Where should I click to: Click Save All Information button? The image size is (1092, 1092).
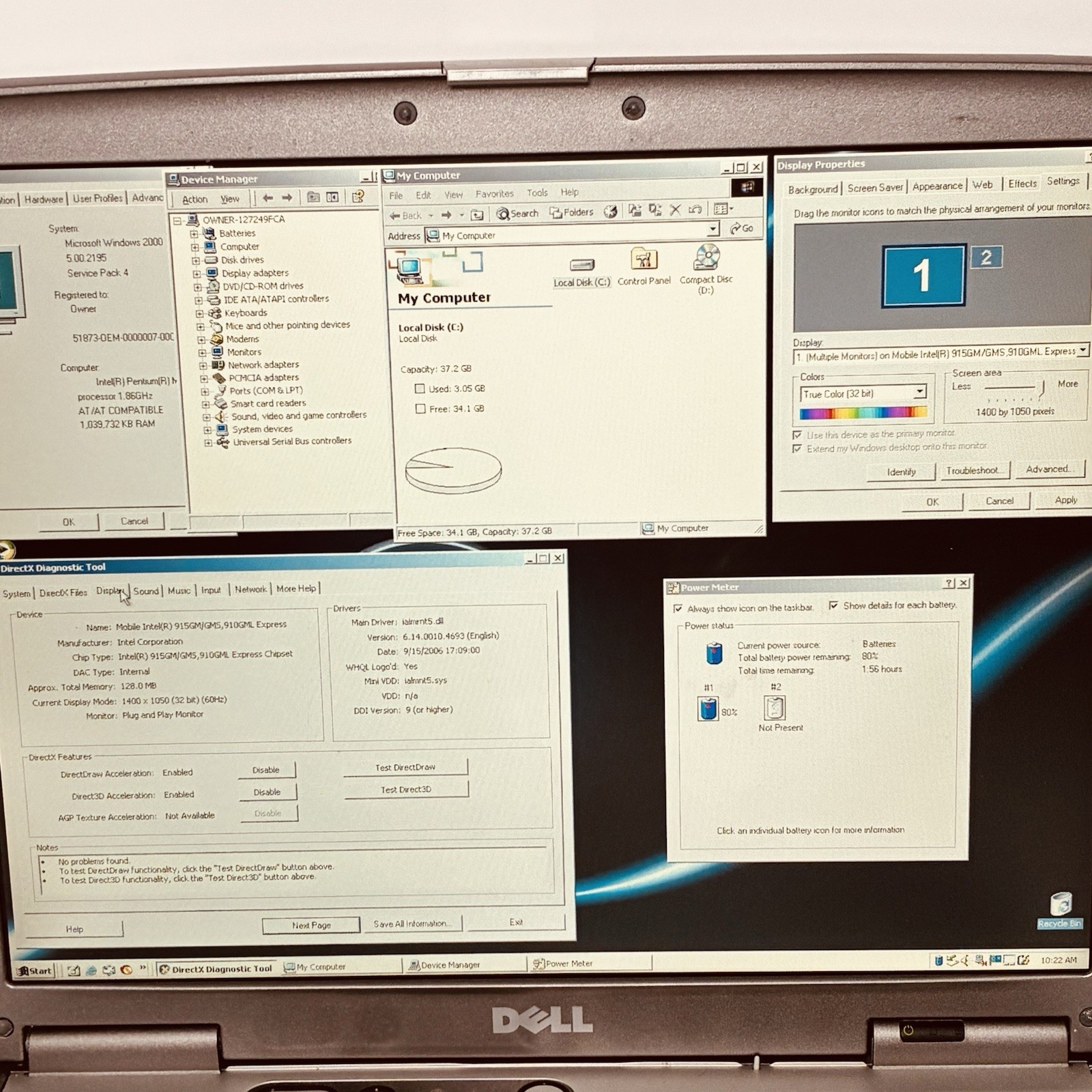[412, 923]
